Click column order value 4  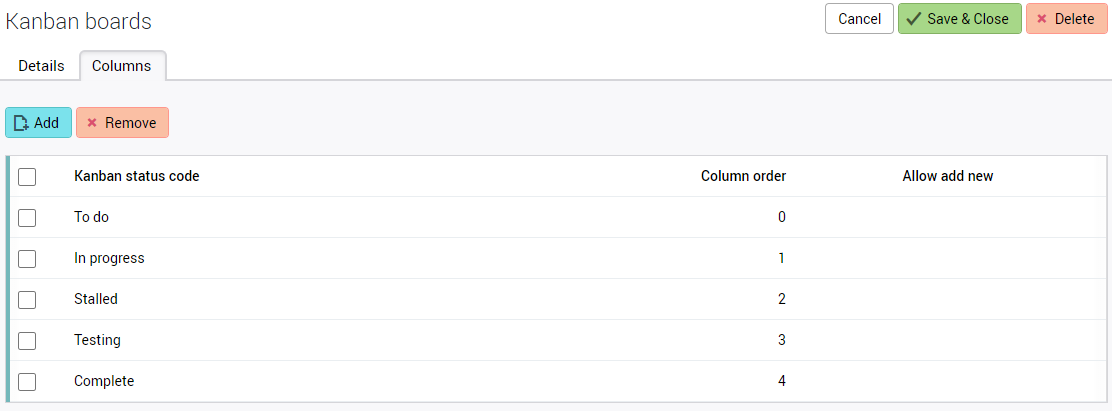pos(782,381)
